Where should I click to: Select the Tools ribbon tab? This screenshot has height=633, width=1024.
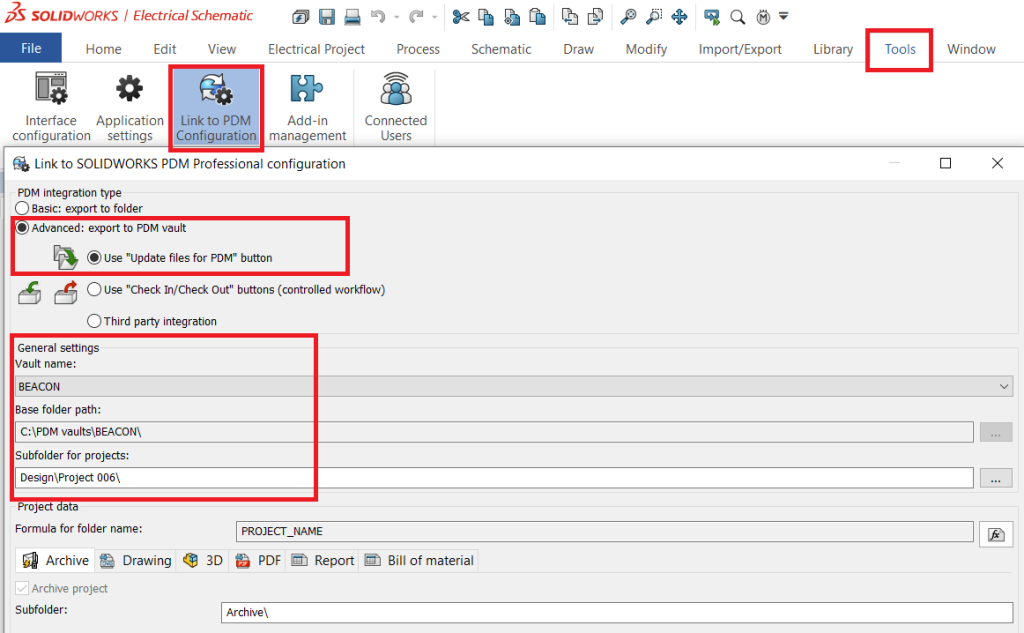[900, 49]
